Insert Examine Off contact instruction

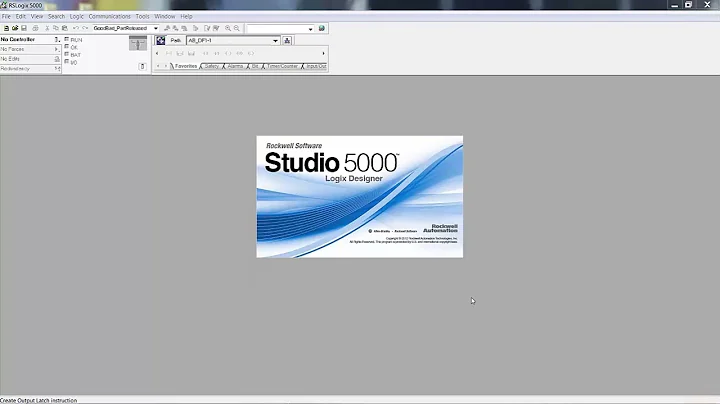(x=217, y=53)
